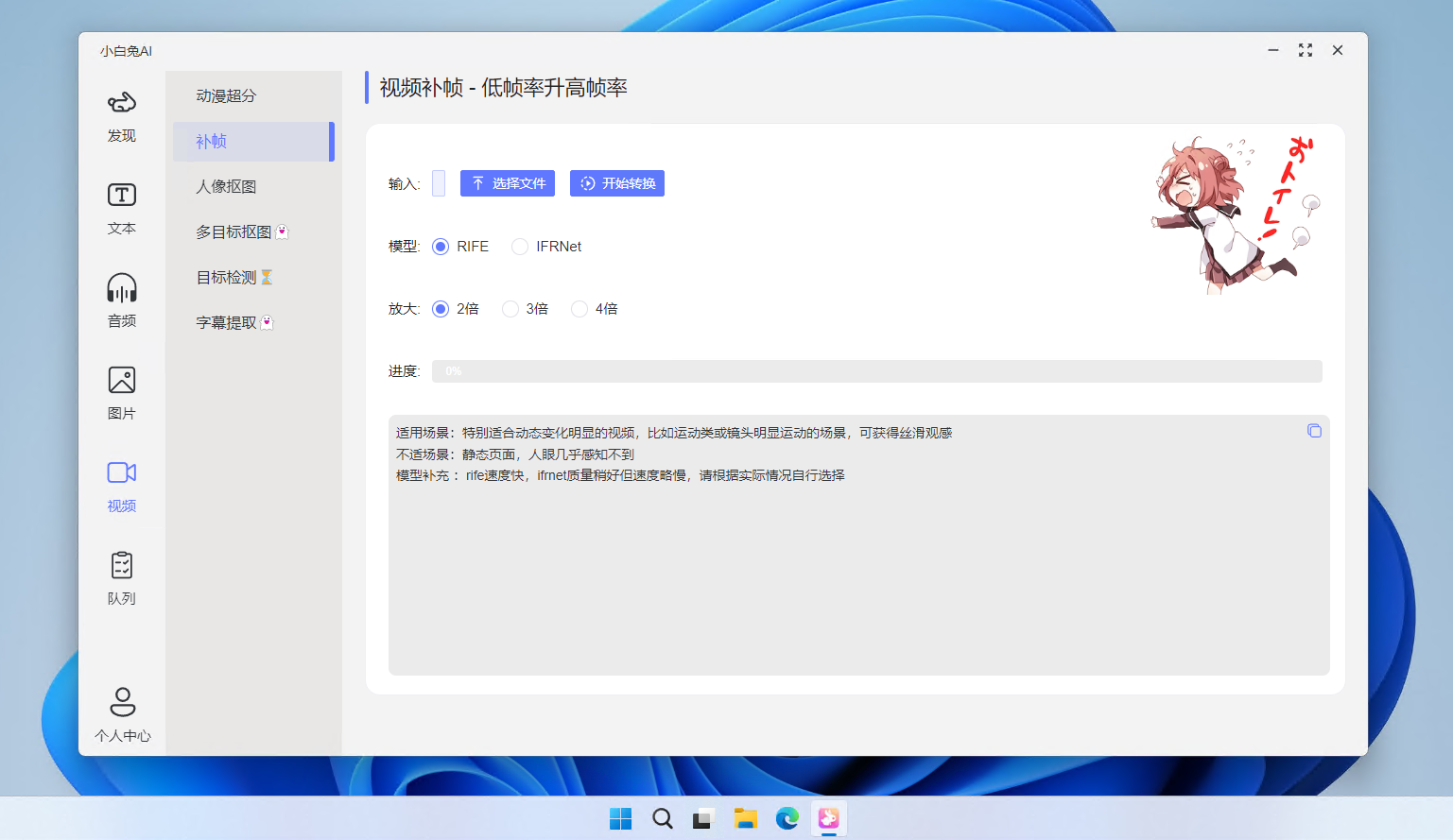Set frame interpolation to 4倍
Viewport: 1453px width, 840px height.
point(579,308)
